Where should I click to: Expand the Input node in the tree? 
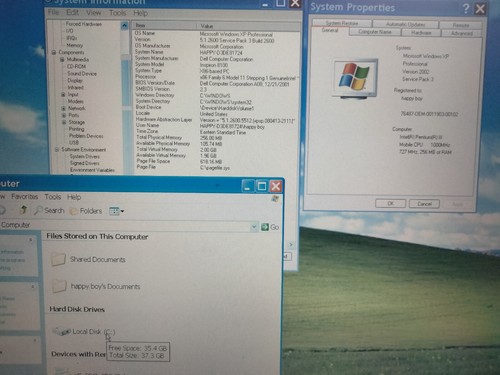pos(63,95)
